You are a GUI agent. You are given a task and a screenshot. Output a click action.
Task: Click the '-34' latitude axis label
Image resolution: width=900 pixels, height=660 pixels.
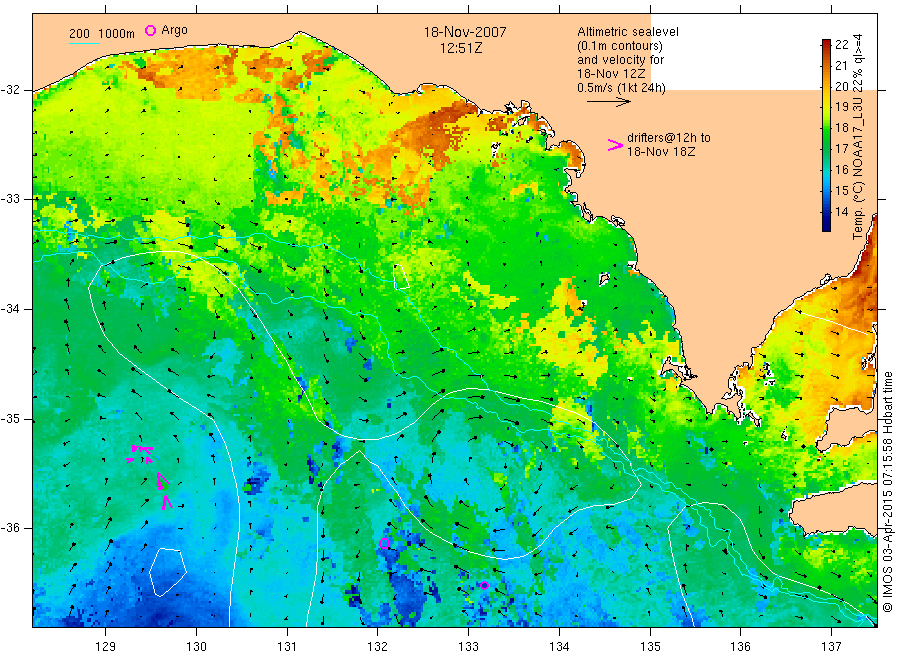point(10,309)
